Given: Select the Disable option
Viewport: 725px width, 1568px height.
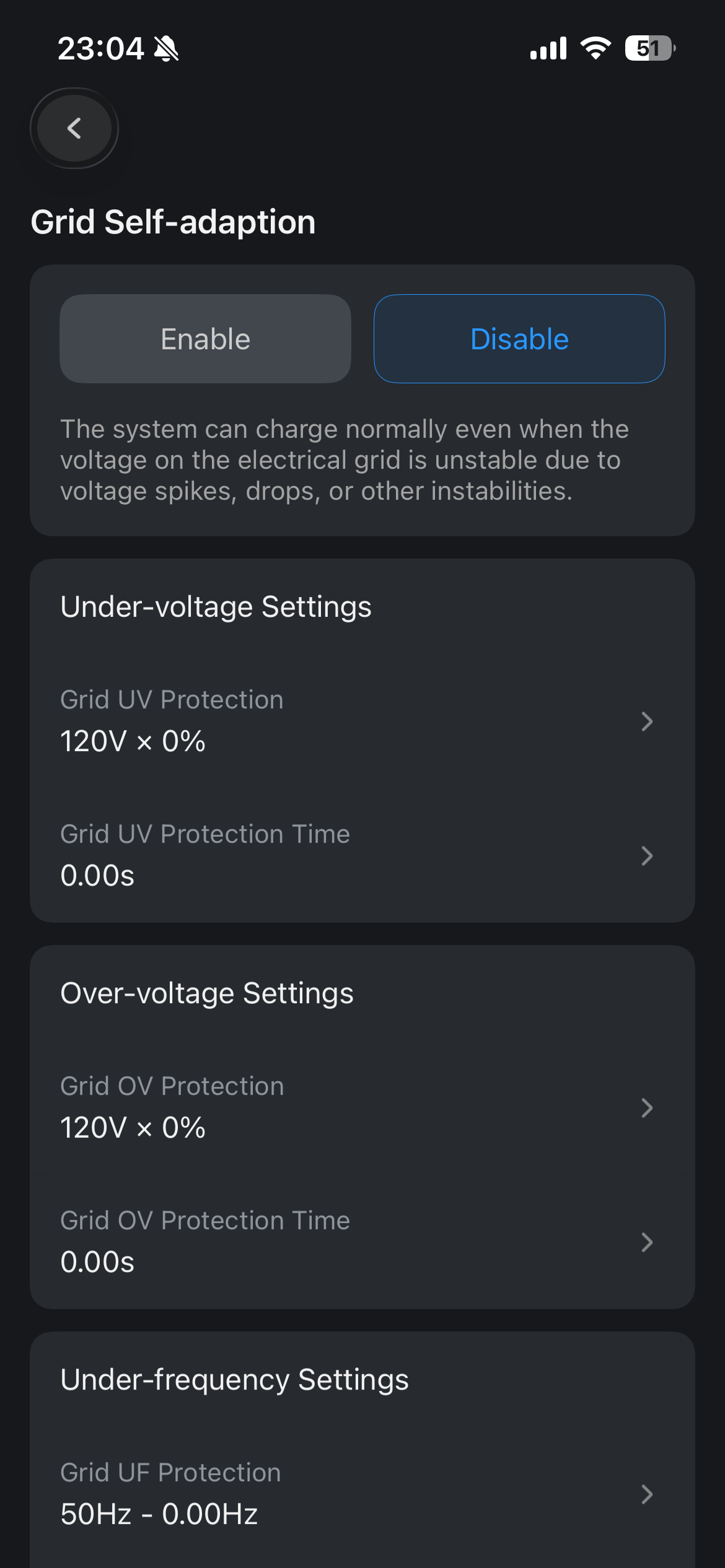Looking at the screenshot, I should [519, 339].
